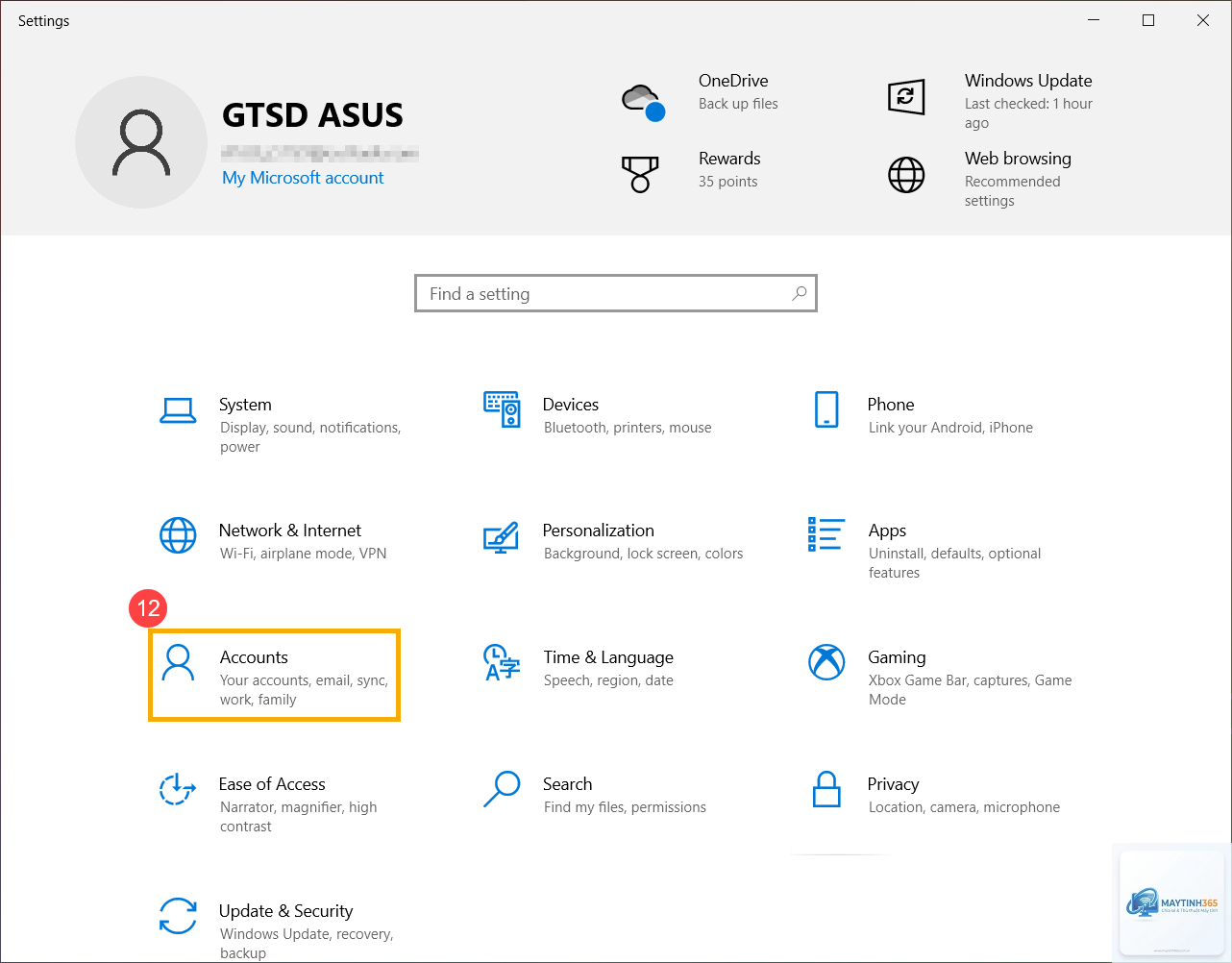Click the '35 points' text

click(x=728, y=182)
